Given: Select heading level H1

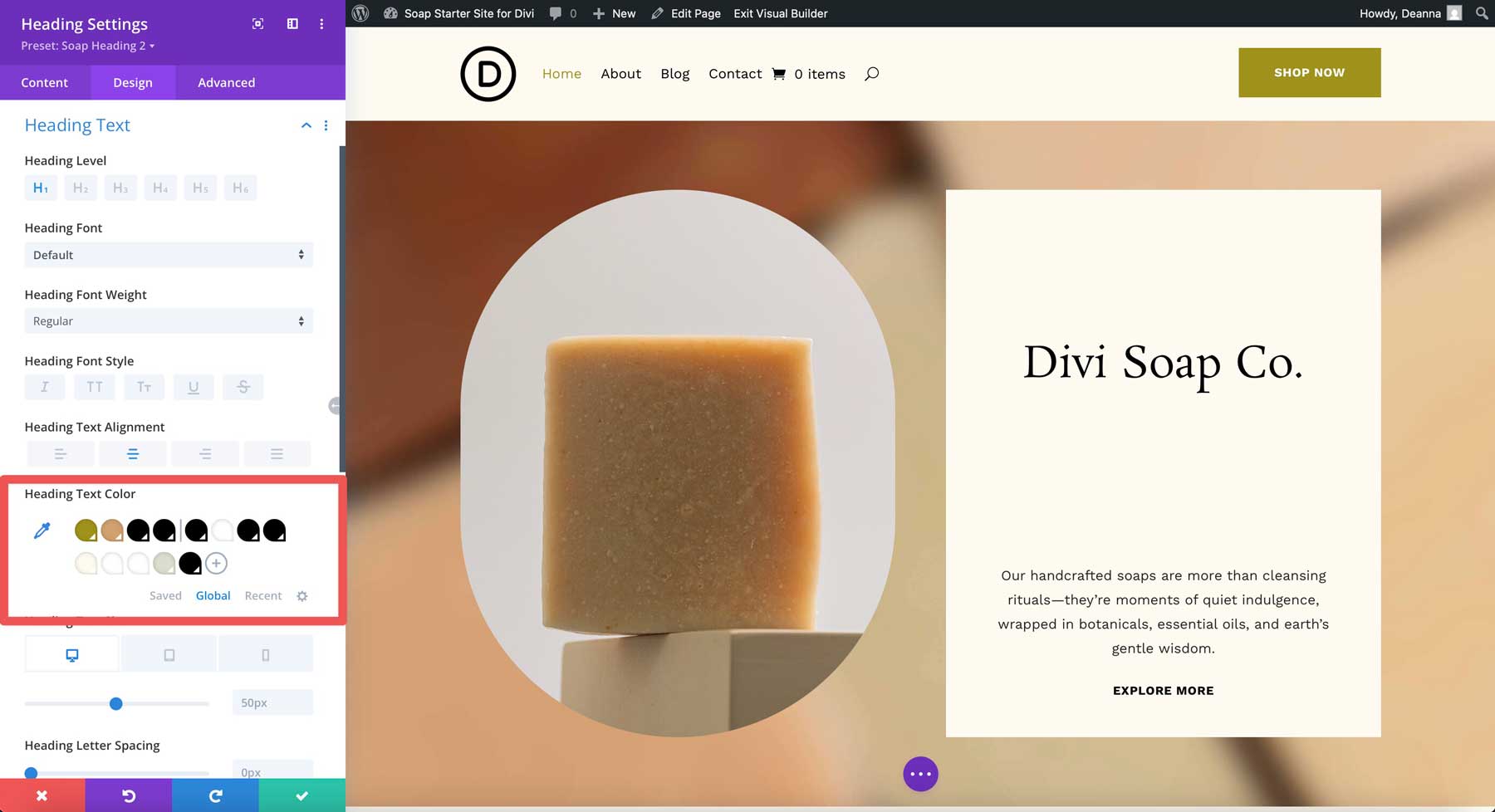Looking at the screenshot, I should coord(41,188).
